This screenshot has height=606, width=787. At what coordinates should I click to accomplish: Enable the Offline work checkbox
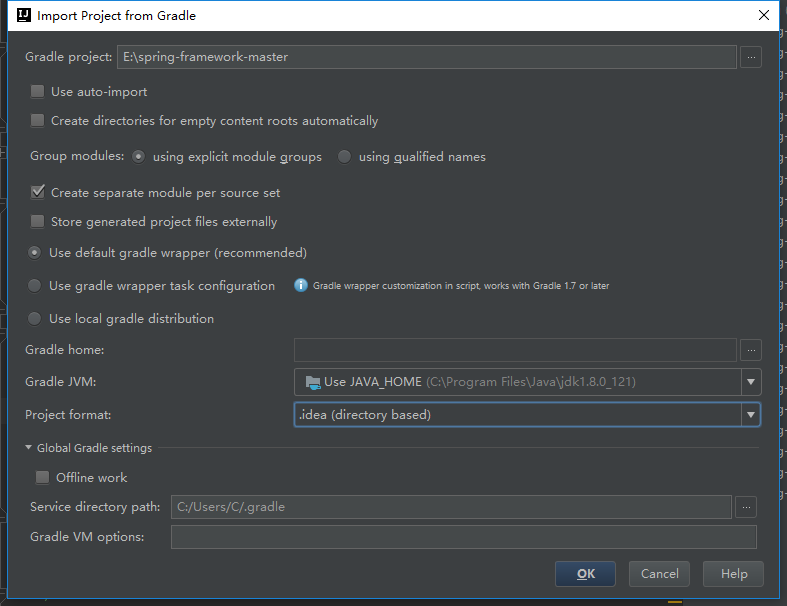(x=43, y=477)
